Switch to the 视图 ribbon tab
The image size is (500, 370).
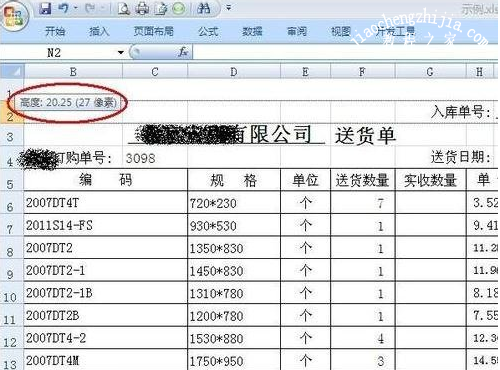coord(341,32)
